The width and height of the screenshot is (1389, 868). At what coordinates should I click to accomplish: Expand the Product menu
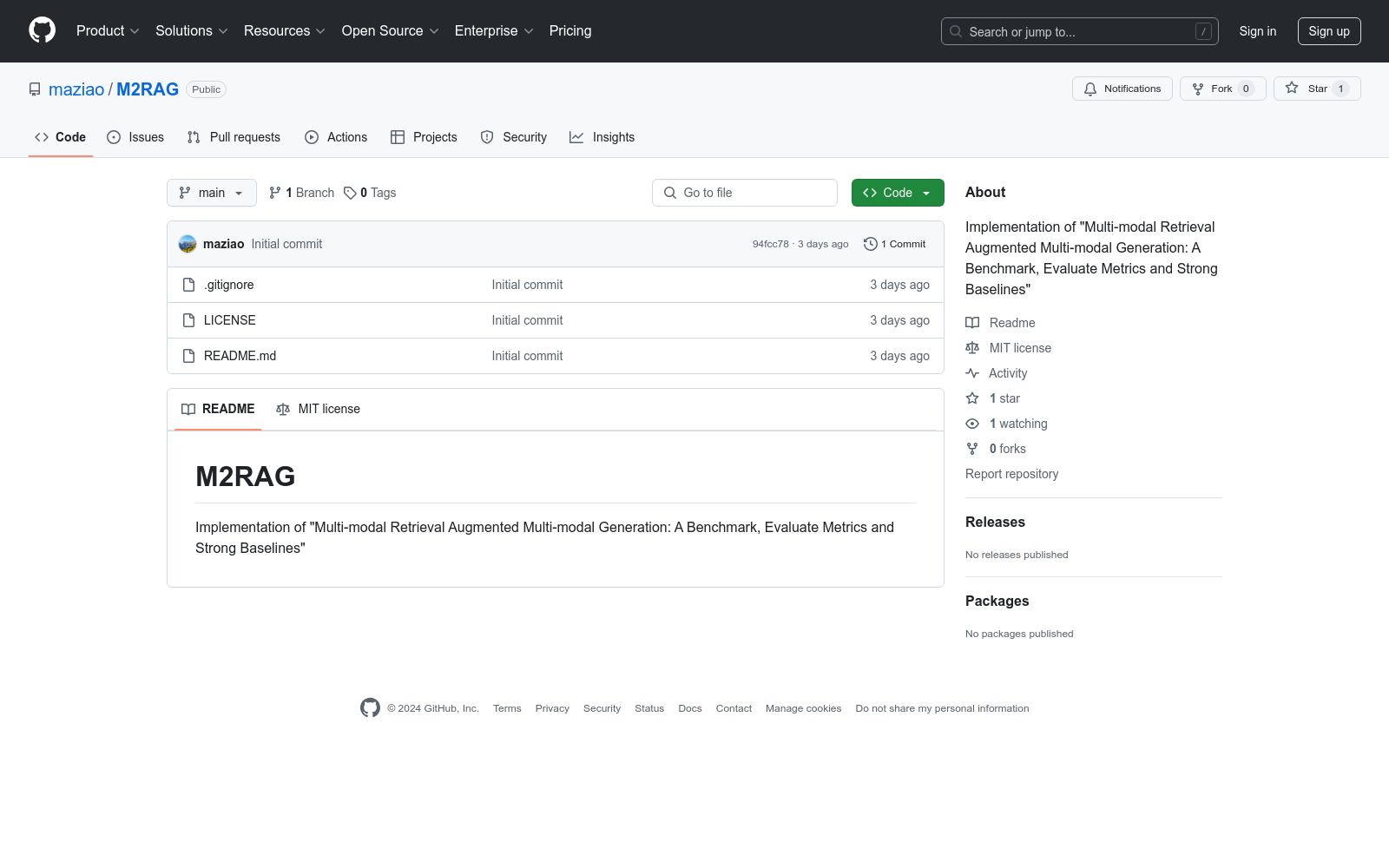coord(108,31)
